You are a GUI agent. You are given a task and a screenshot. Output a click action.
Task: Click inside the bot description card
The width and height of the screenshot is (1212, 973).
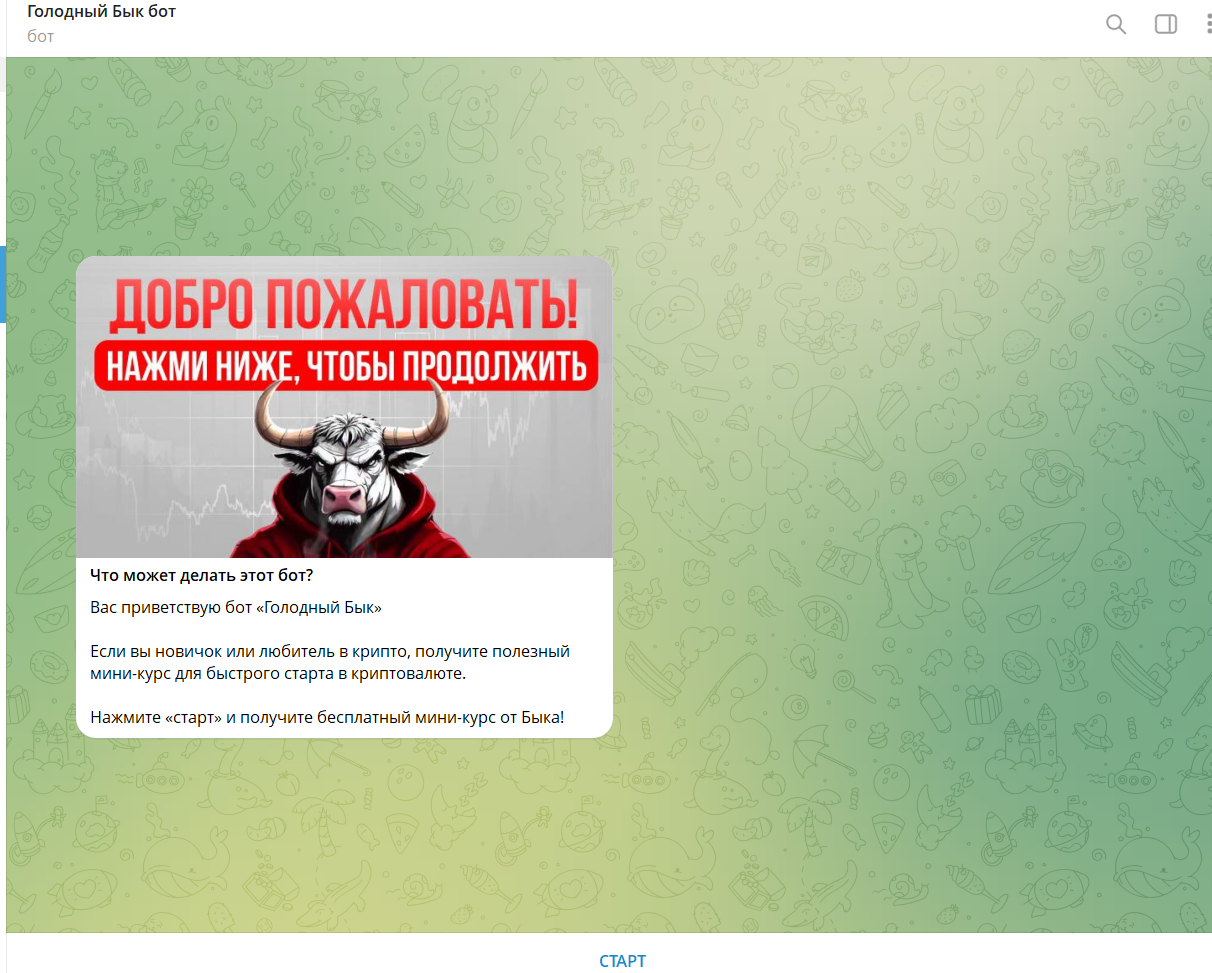[344, 650]
